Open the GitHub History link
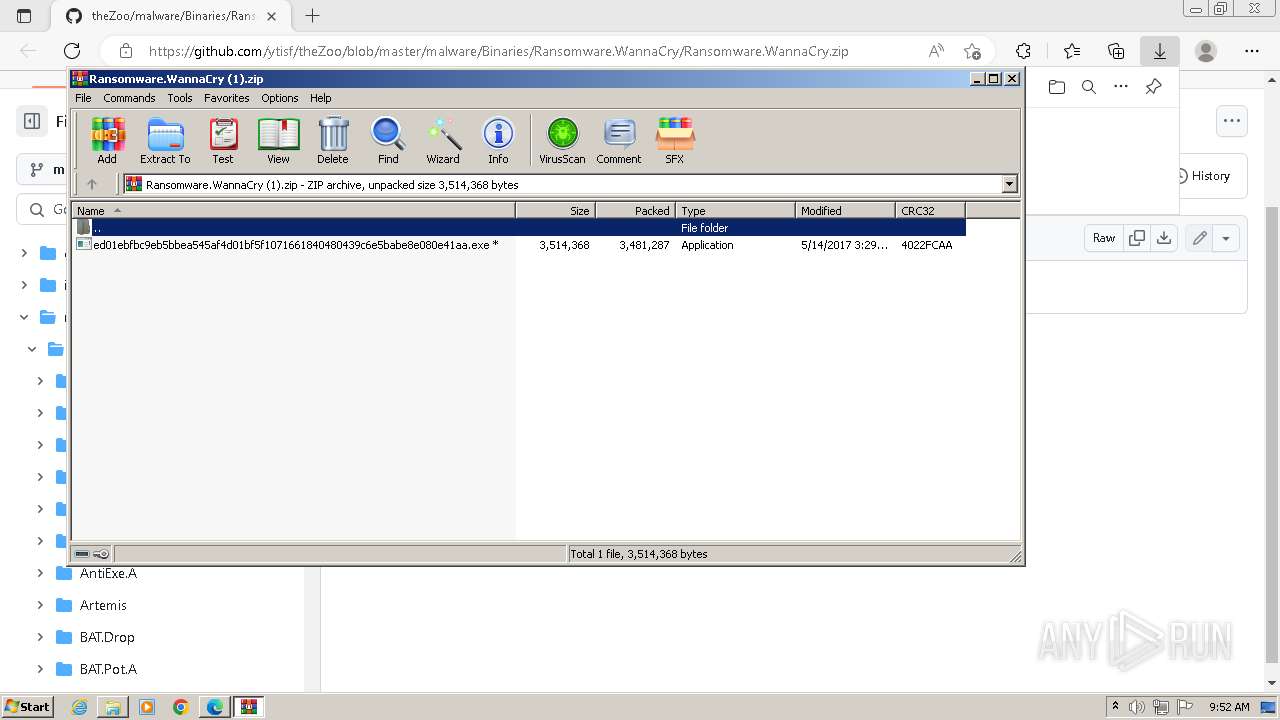1280x720 pixels. (1202, 175)
